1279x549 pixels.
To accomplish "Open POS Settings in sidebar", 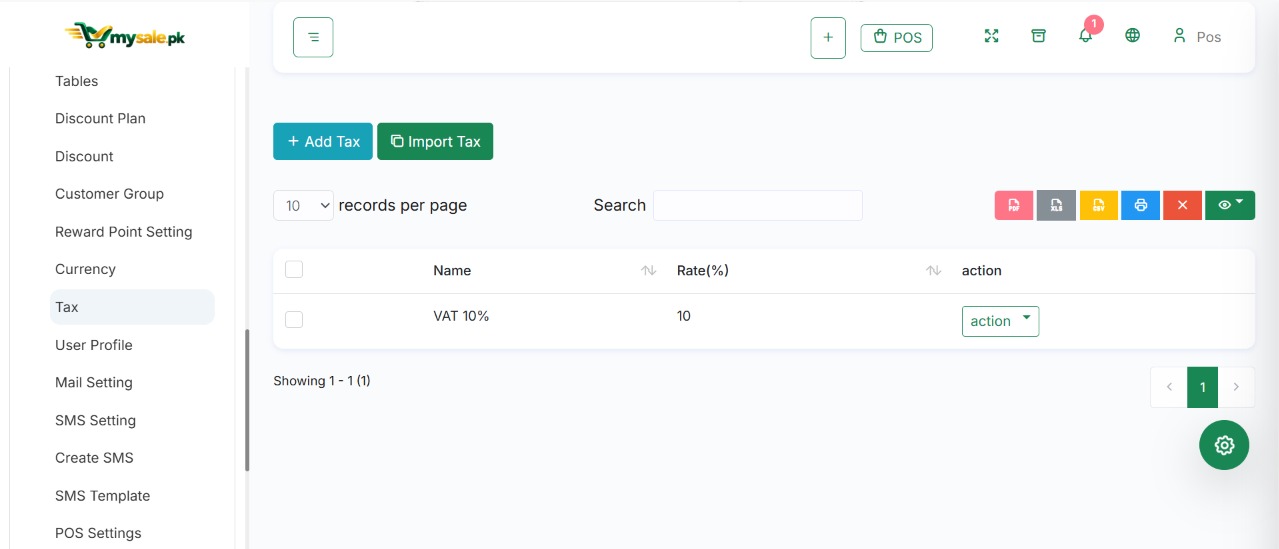I will [x=98, y=533].
